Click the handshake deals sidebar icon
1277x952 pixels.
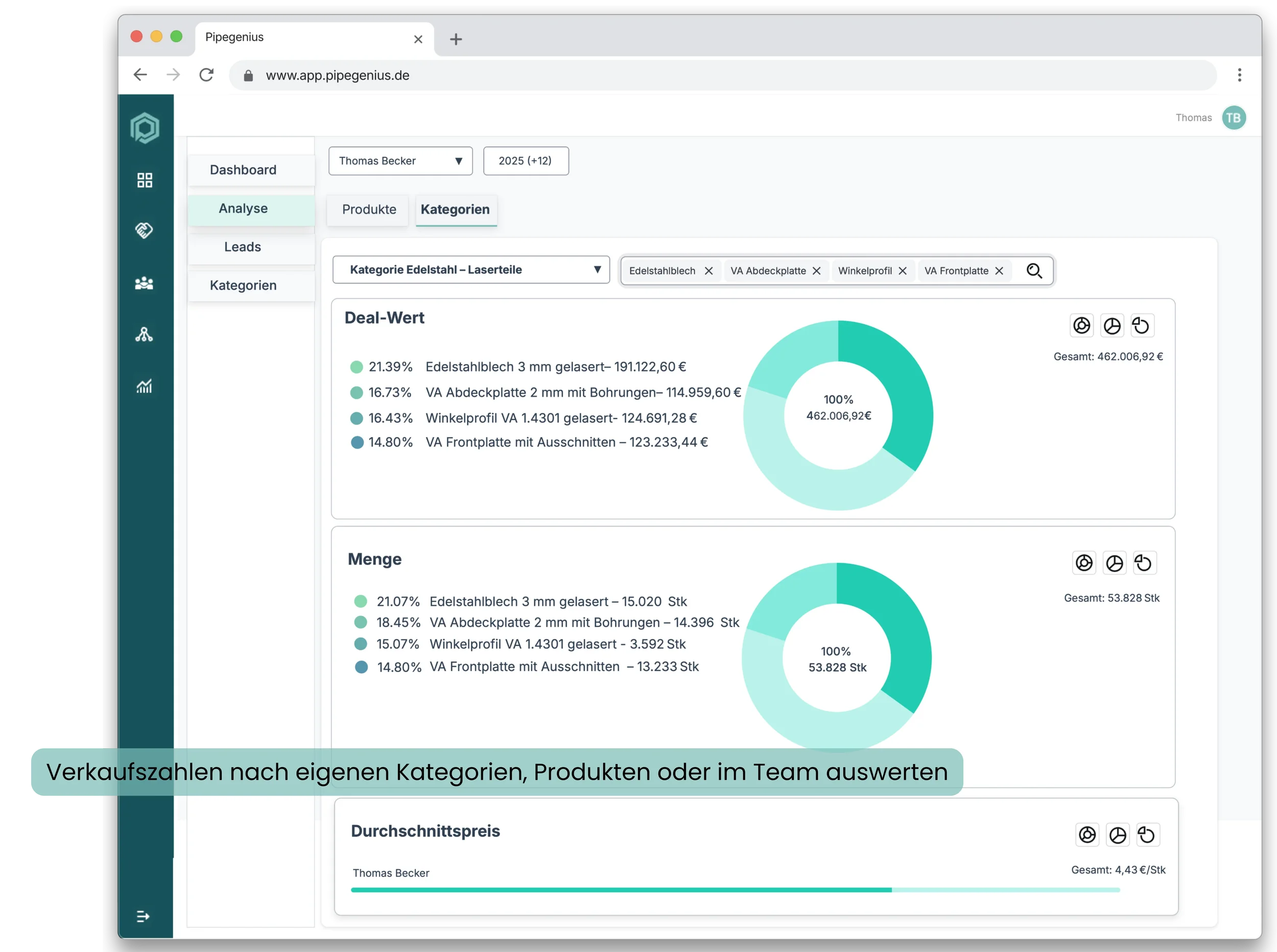click(144, 230)
